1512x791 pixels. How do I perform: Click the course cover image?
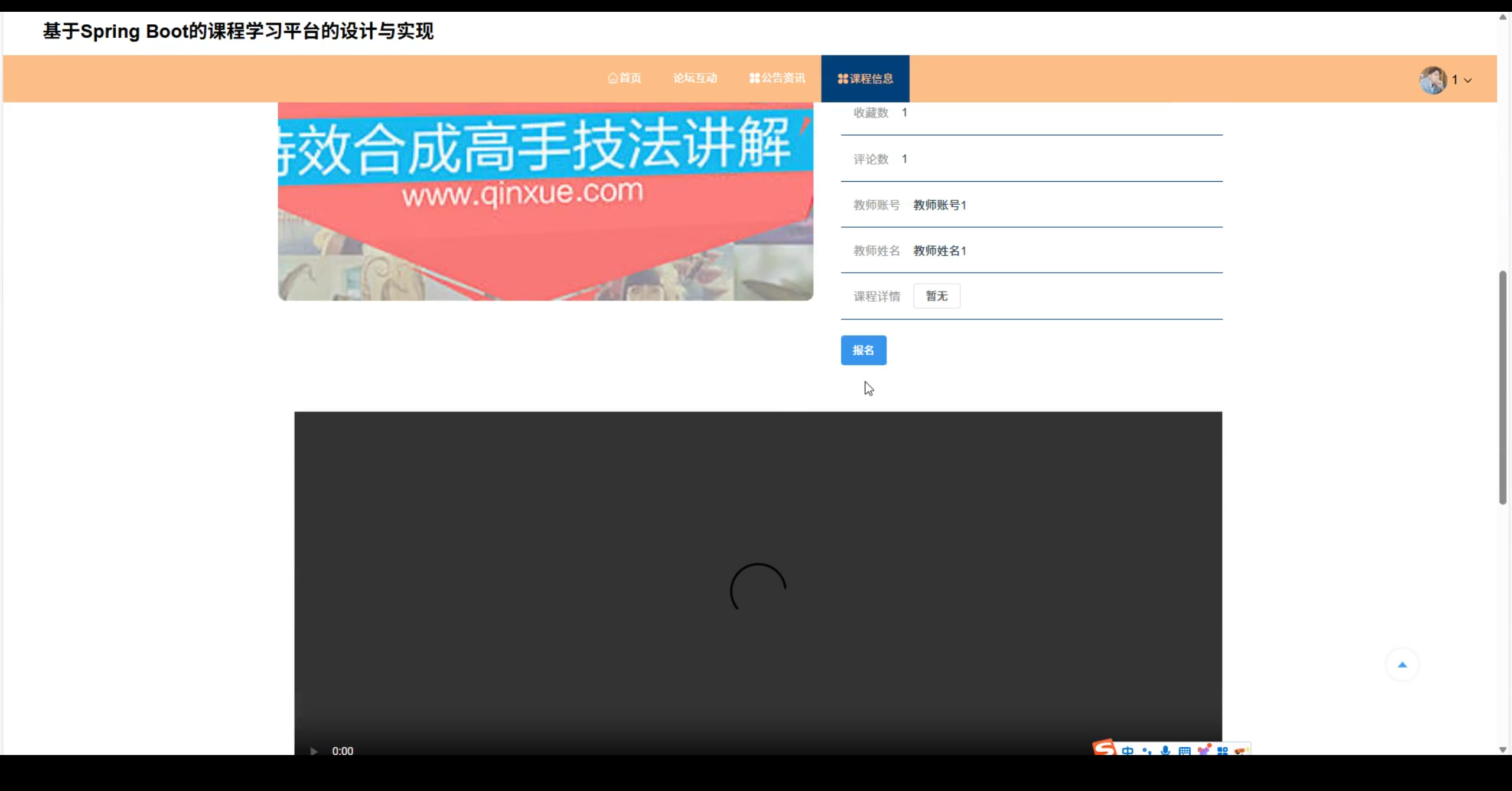tap(545, 201)
